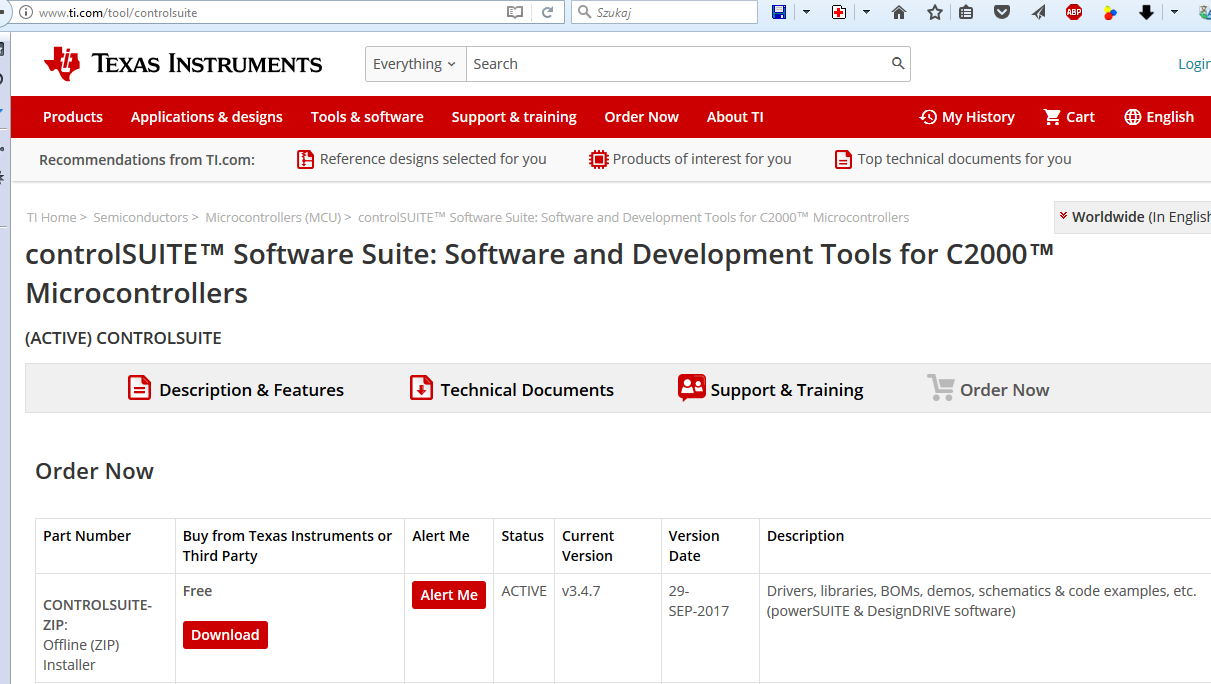This screenshot has width=1211, height=684.
Task: Expand dropdown arrow beside downloads icon
Action: (x=1174, y=12)
